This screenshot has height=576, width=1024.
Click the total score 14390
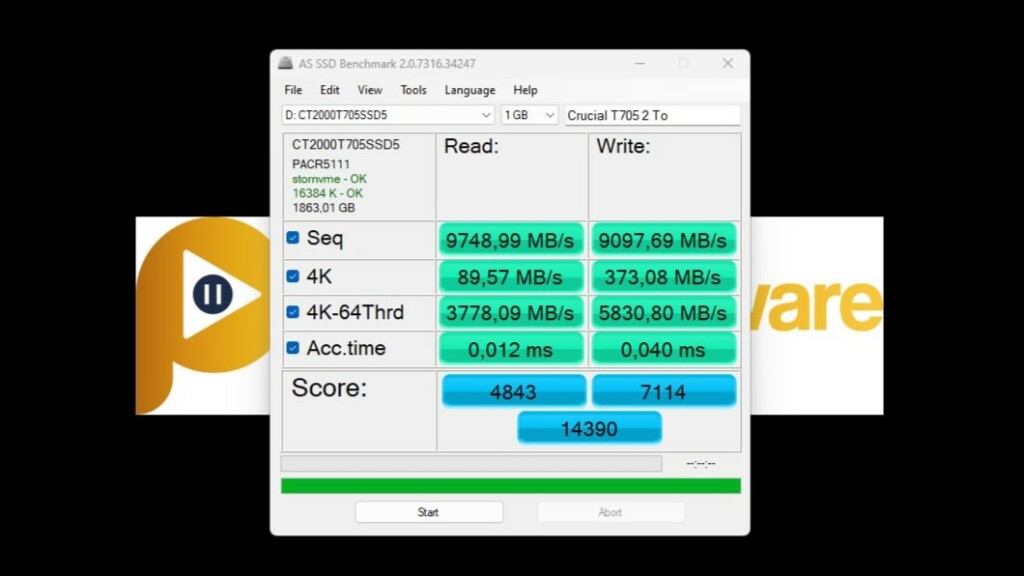coord(589,428)
